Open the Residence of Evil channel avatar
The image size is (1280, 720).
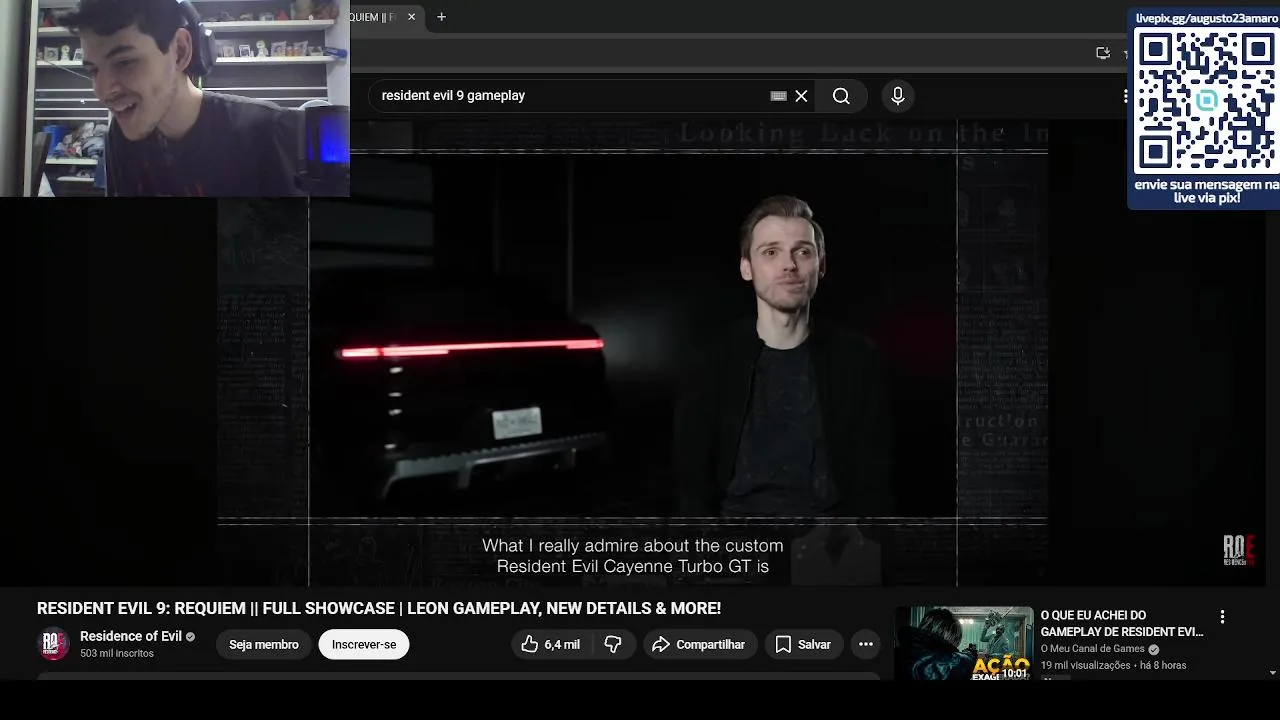(x=53, y=644)
